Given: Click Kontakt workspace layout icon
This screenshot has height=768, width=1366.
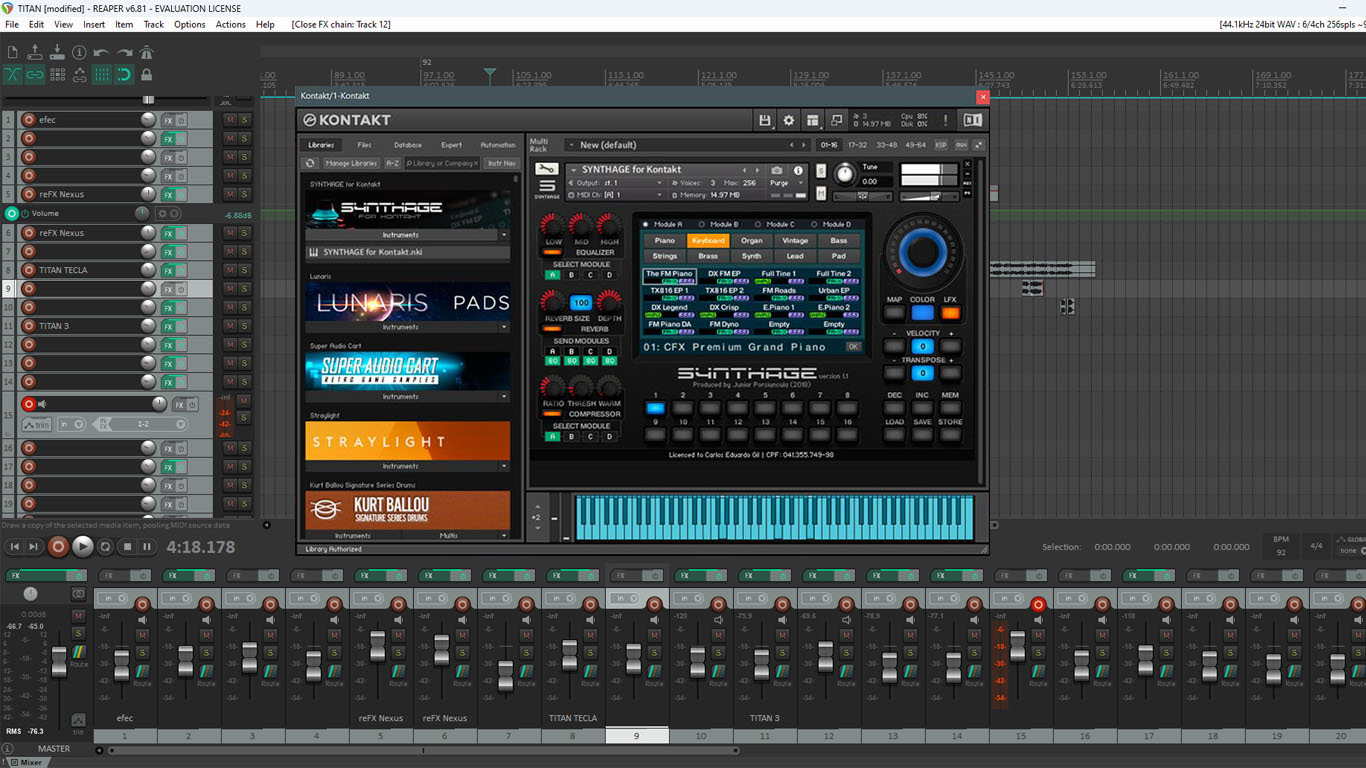Looking at the screenshot, I should pos(813,120).
